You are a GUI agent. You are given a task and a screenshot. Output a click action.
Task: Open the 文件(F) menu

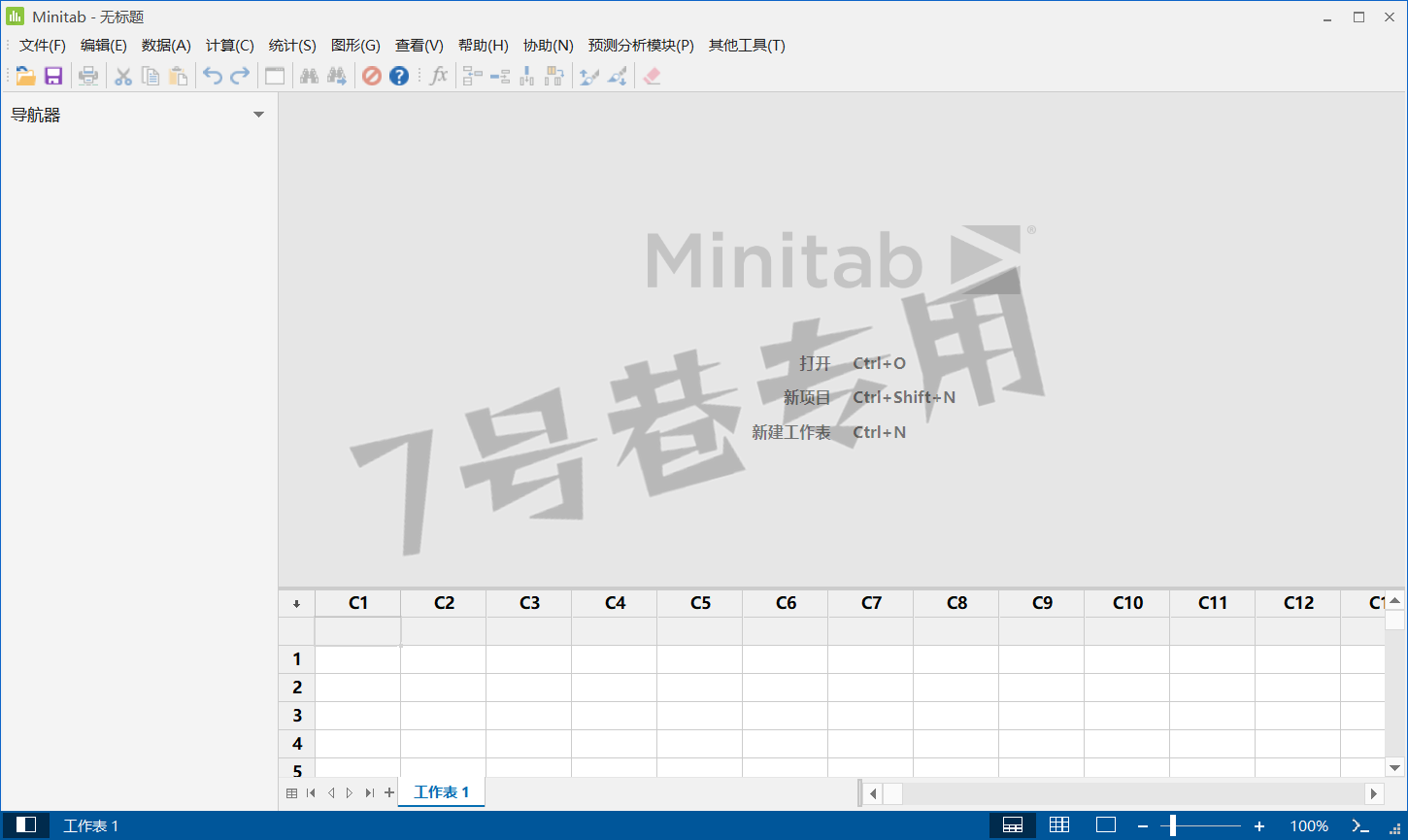click(43, 46)
